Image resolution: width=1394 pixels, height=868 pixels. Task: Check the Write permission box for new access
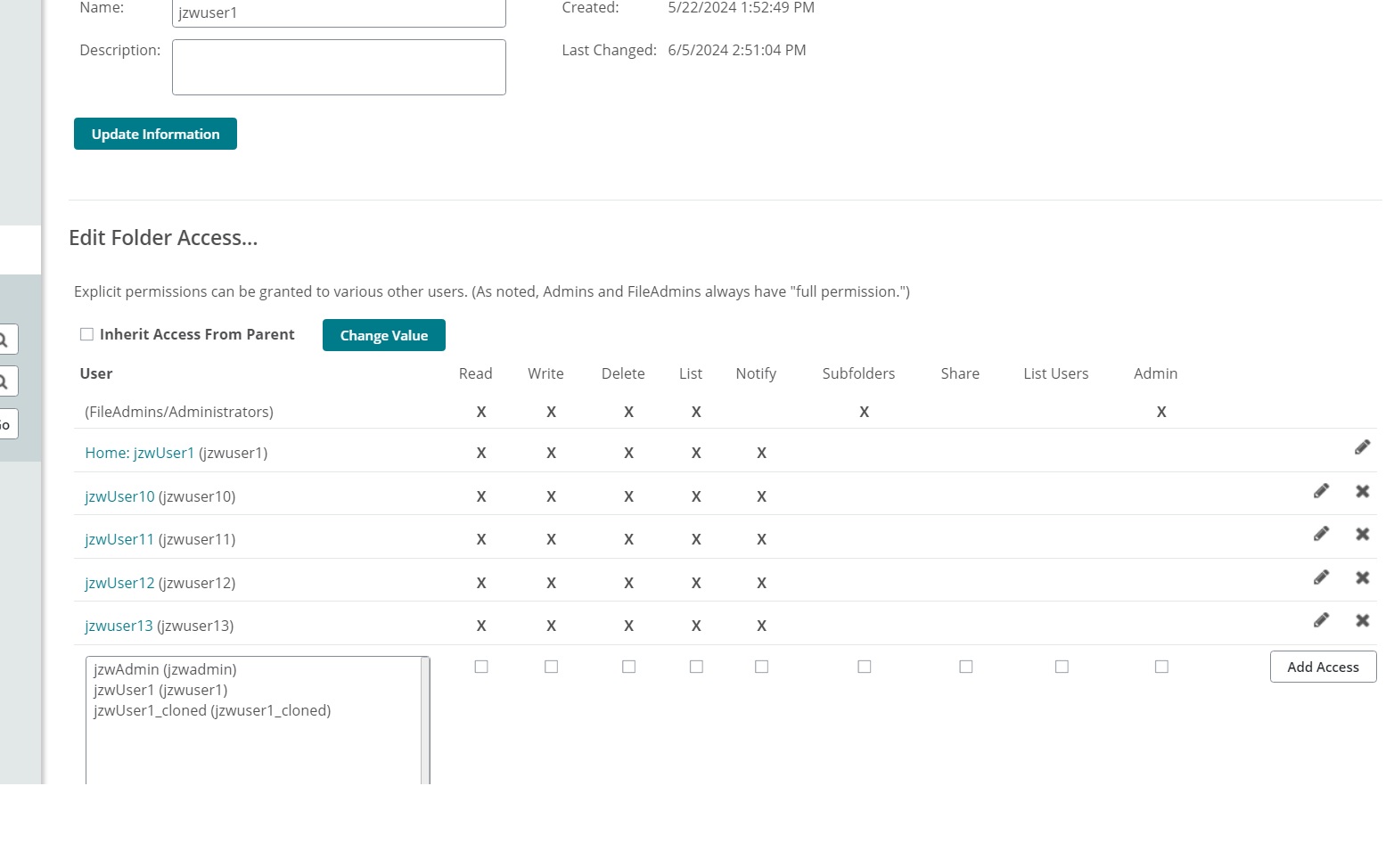551,667
